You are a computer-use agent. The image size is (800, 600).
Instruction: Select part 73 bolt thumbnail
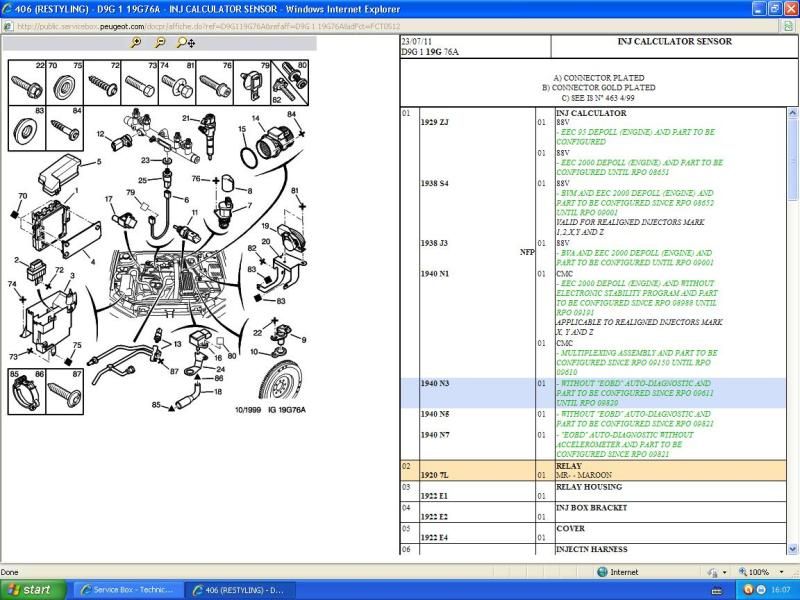point(139,83)
